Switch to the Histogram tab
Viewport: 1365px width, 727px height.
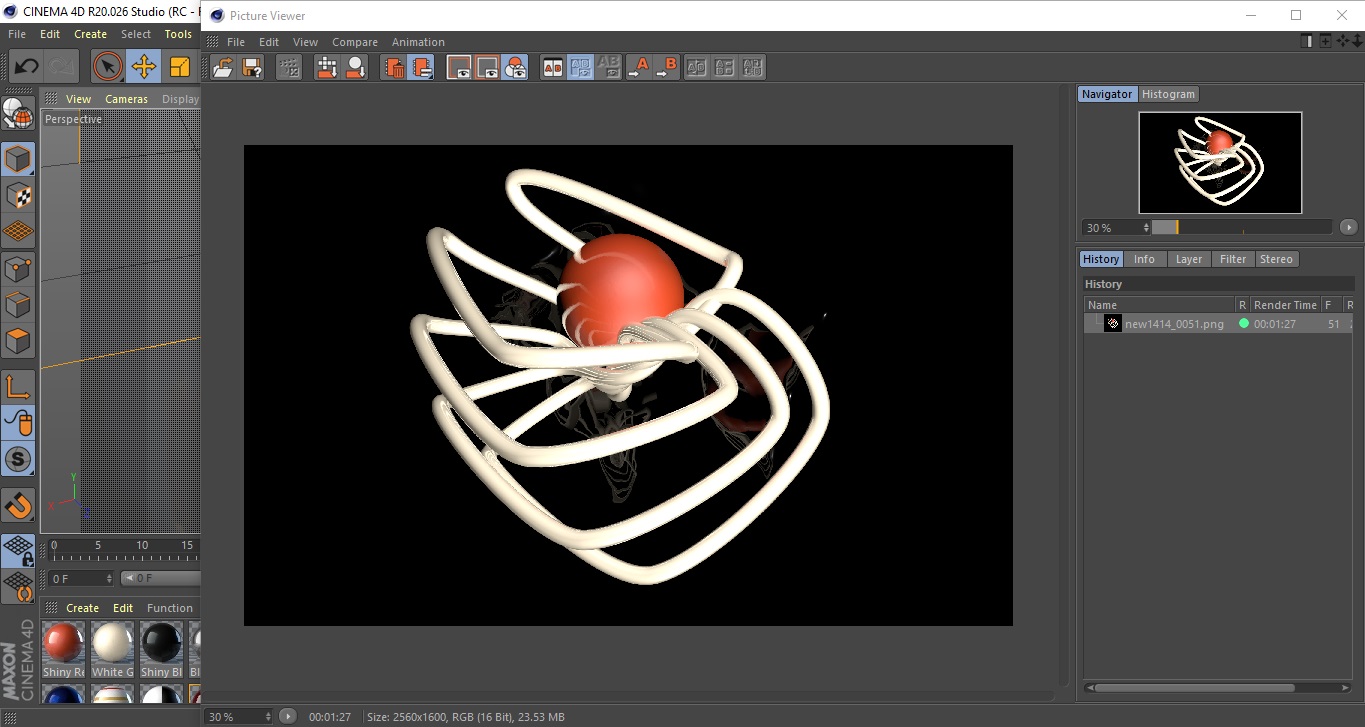click(1168, 94)
